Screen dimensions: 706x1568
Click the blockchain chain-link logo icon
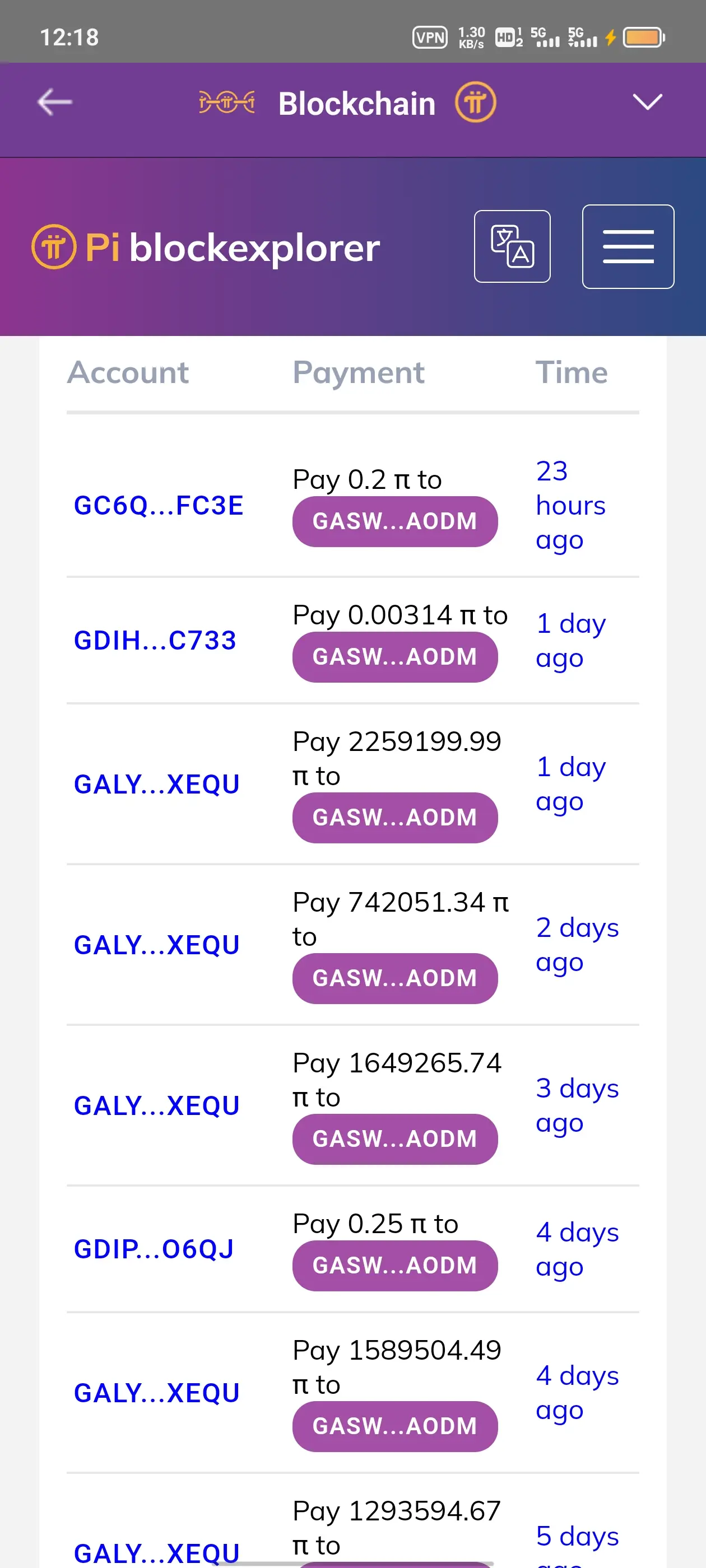pyautogui.click(x=226, y=102)
